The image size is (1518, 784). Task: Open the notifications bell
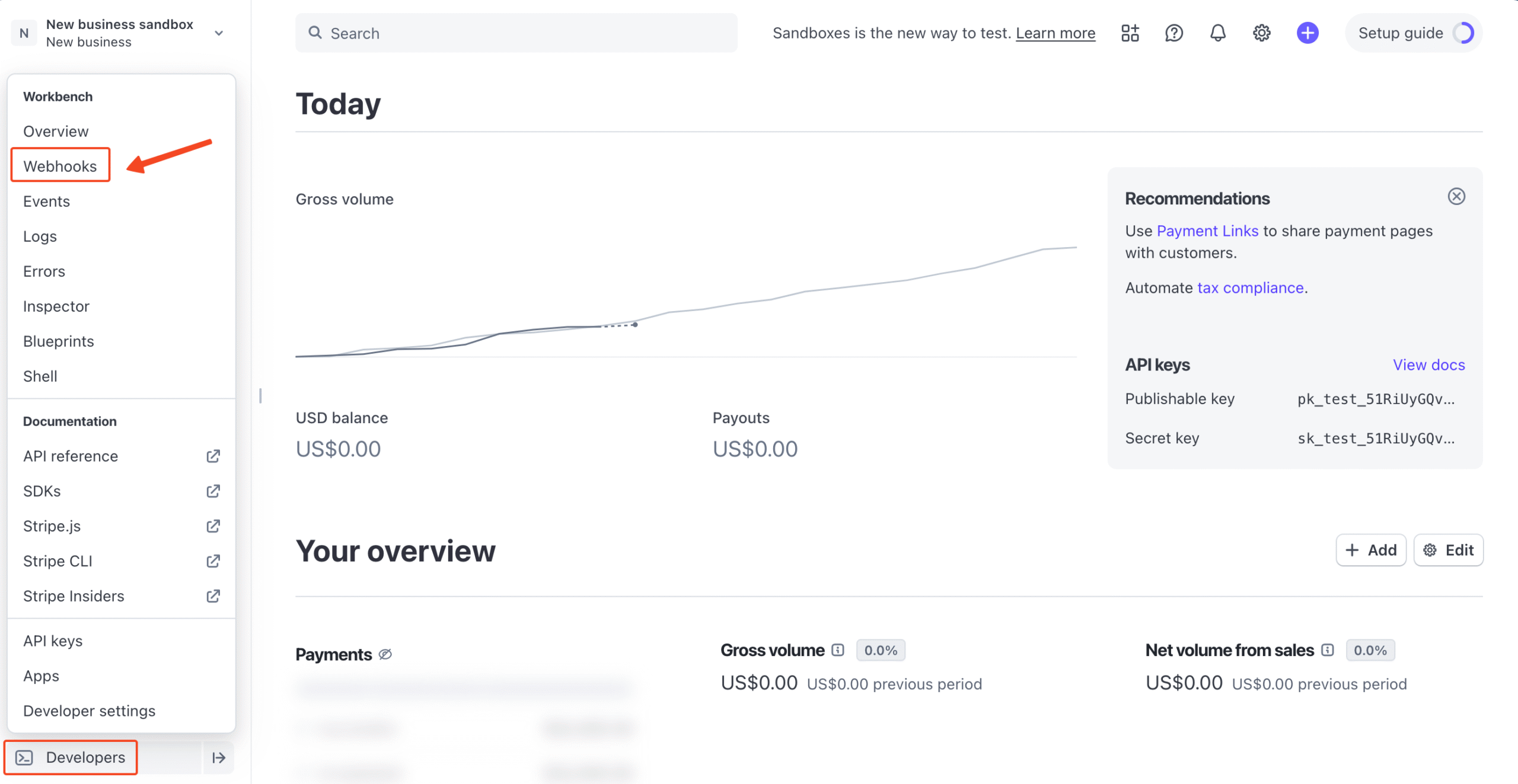coord(1218,33)
